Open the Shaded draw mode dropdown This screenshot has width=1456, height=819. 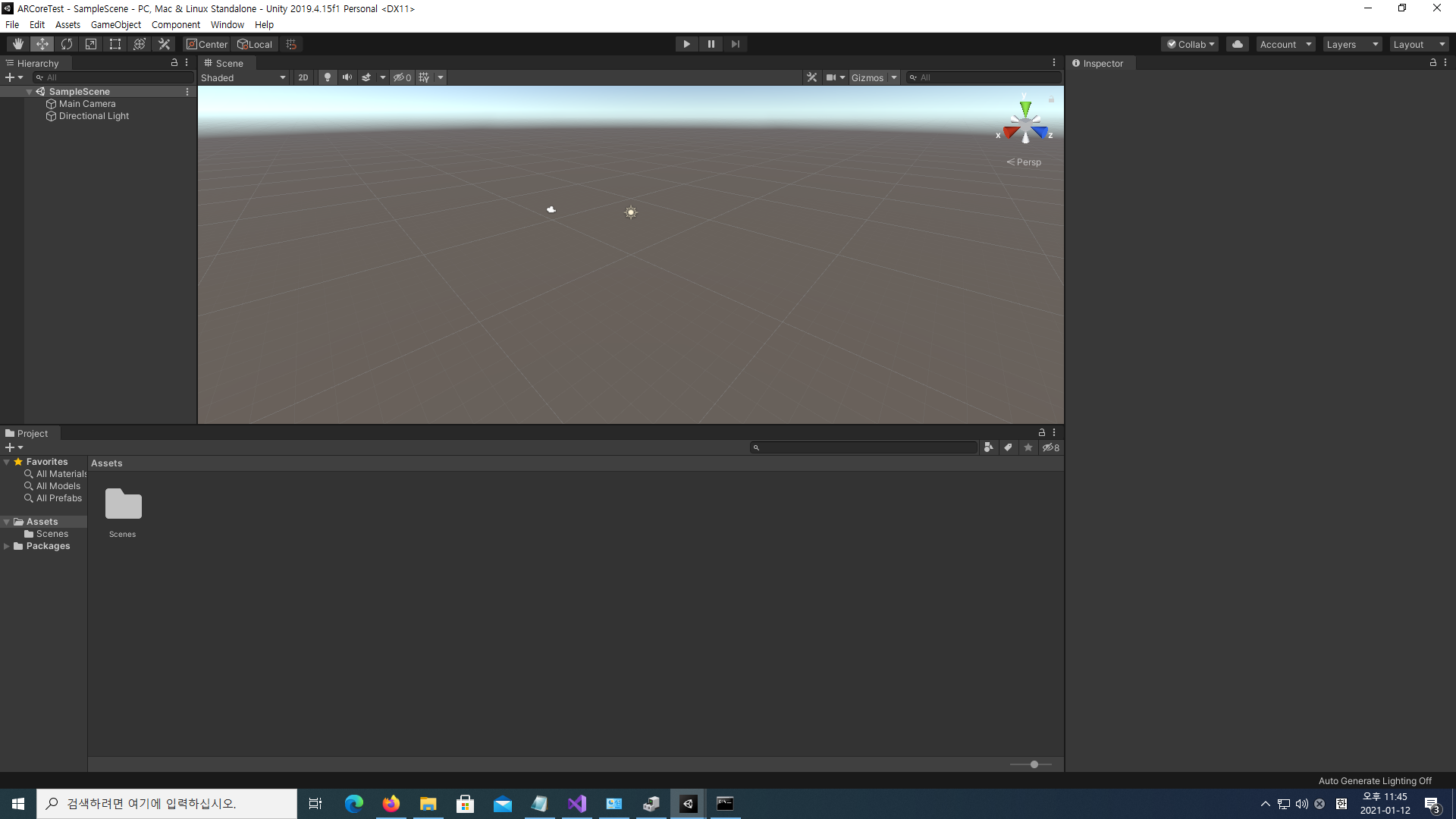(x=243, y=77)
